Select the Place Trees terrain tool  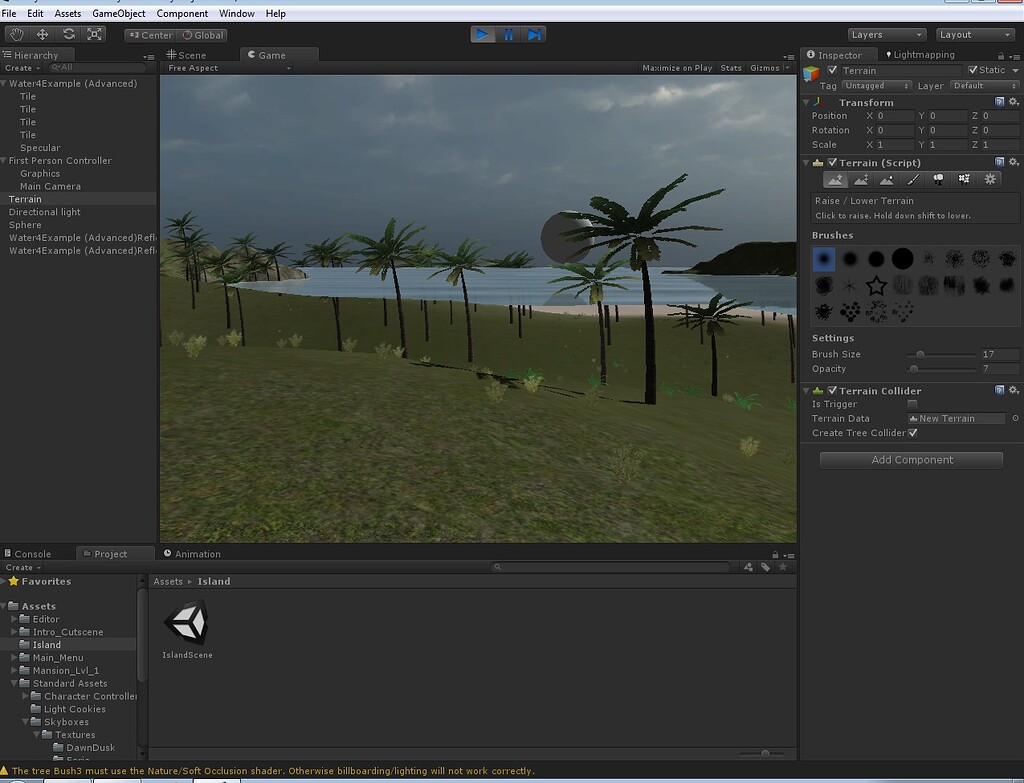pos(938,179)
